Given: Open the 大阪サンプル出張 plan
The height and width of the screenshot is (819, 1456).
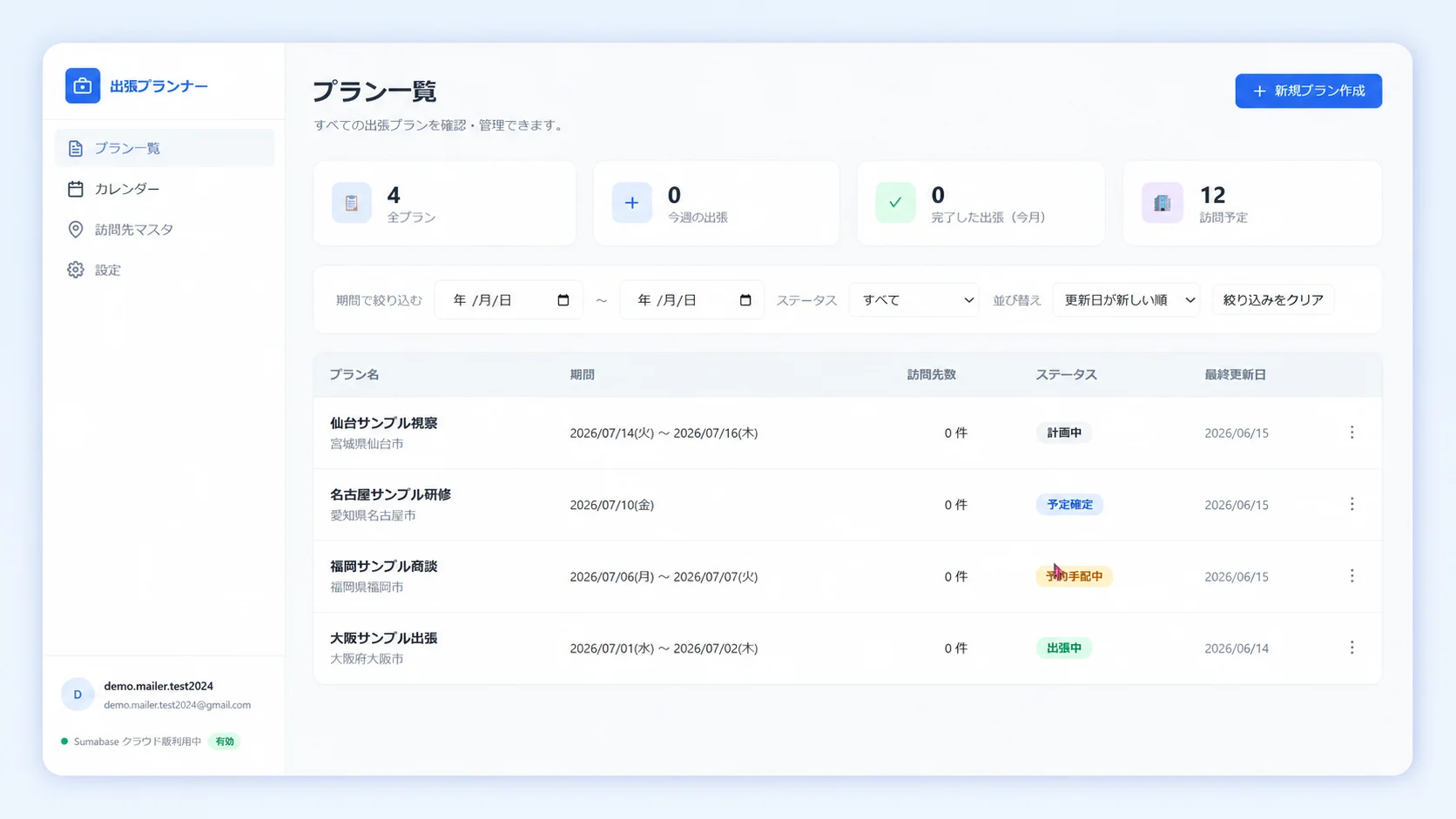Looking at the screenshot, I should point(384,638).
